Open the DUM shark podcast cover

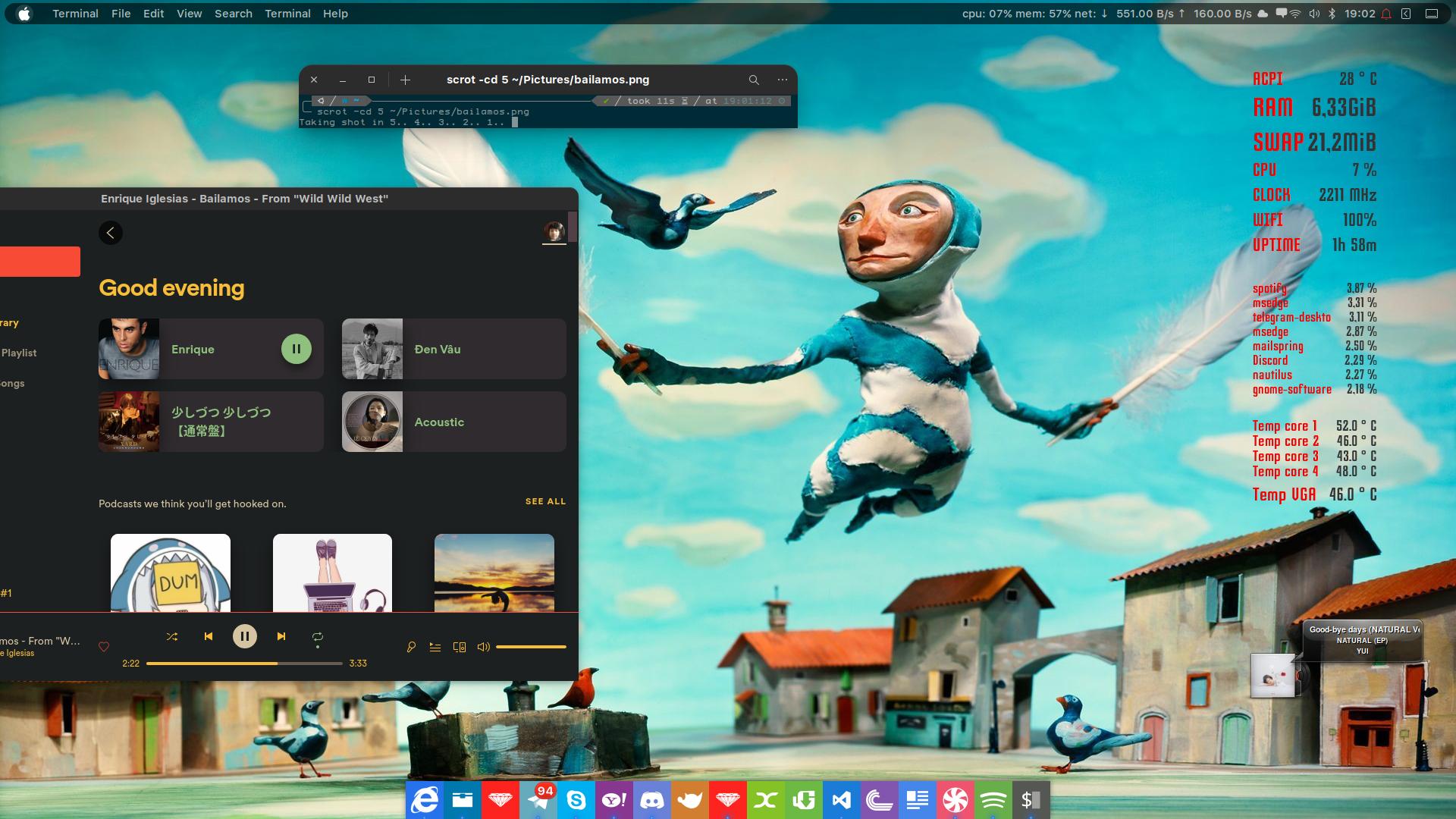coord(171,573)
